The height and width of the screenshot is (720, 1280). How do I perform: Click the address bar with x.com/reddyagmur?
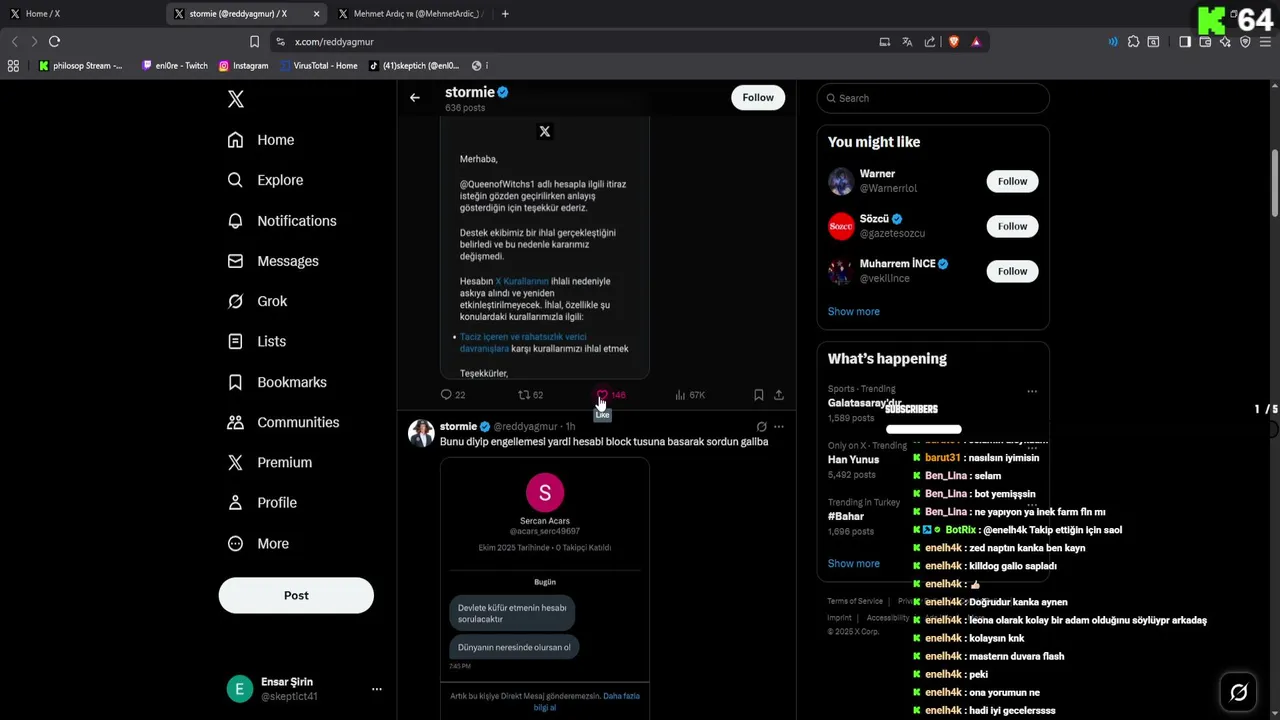[x=570, y=42]
